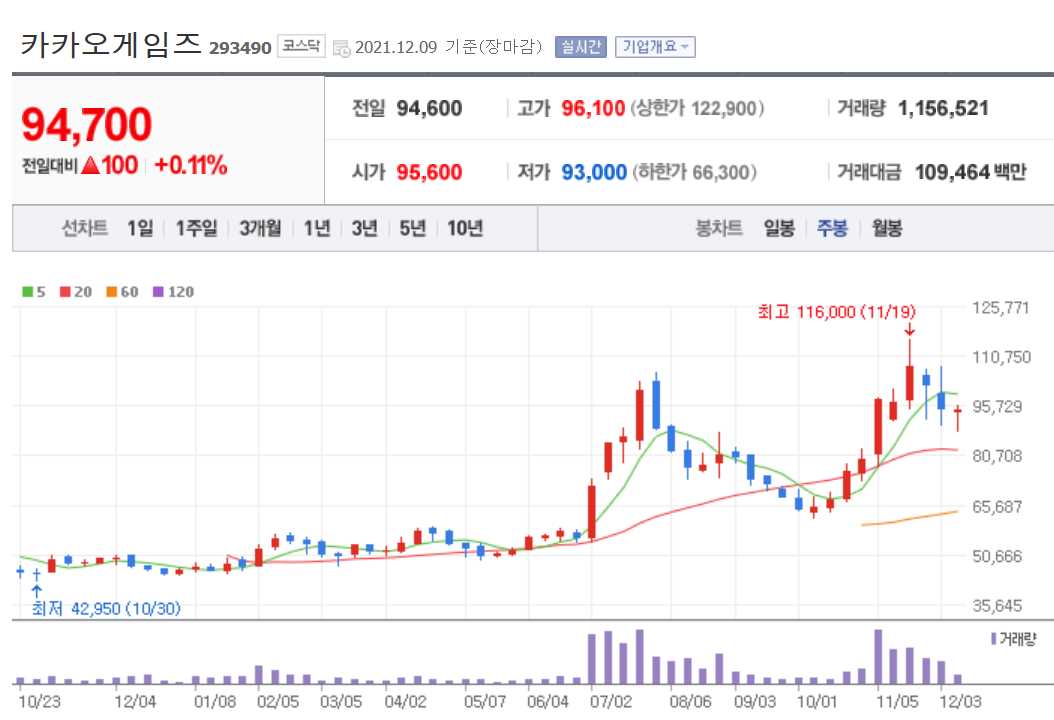This screenshot has height=720, width=1054.
Task: Select the 5년 line chart period
Action: point(413,229)
